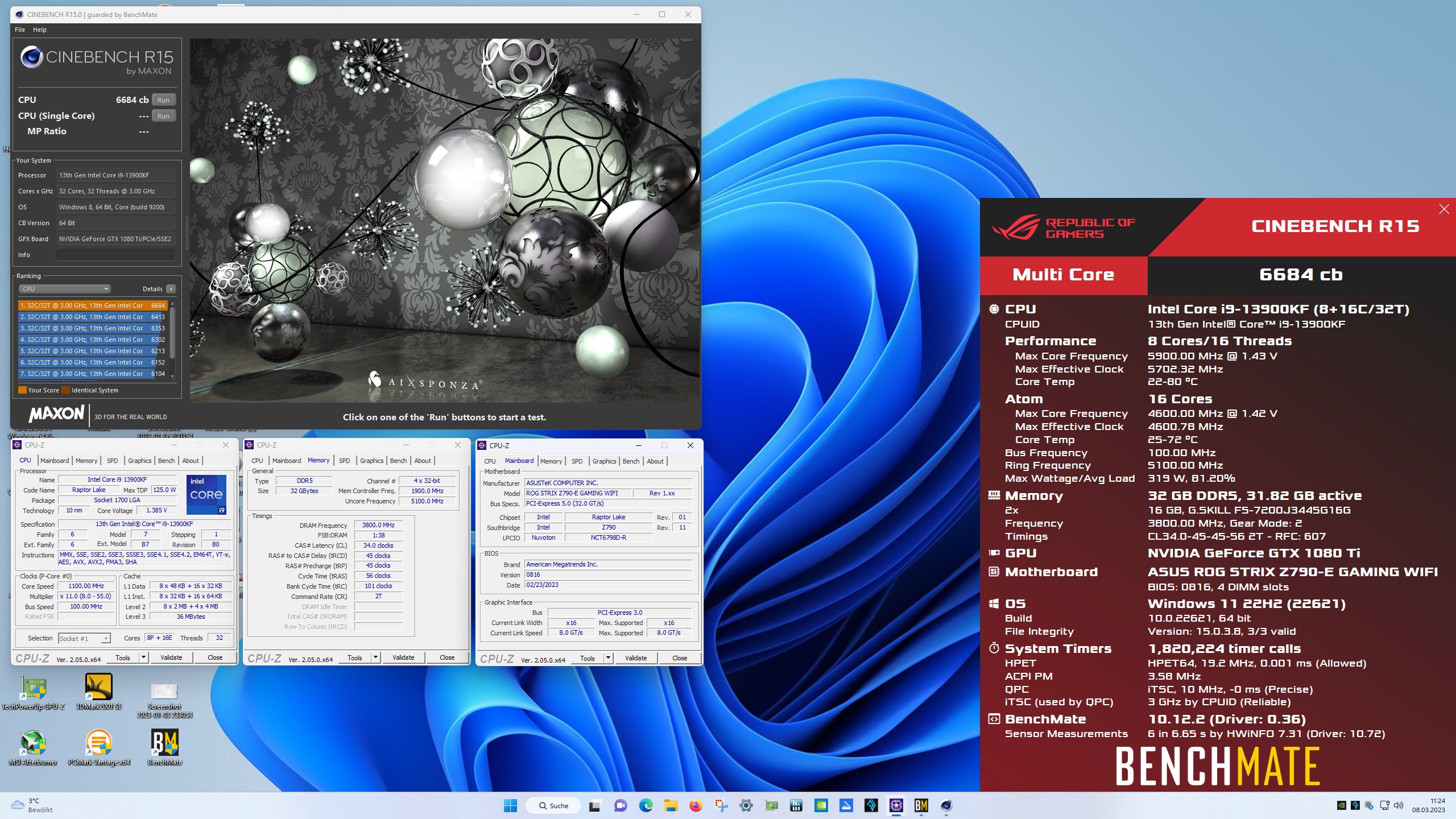Open the File menu in Cinebench

[20, 30]
